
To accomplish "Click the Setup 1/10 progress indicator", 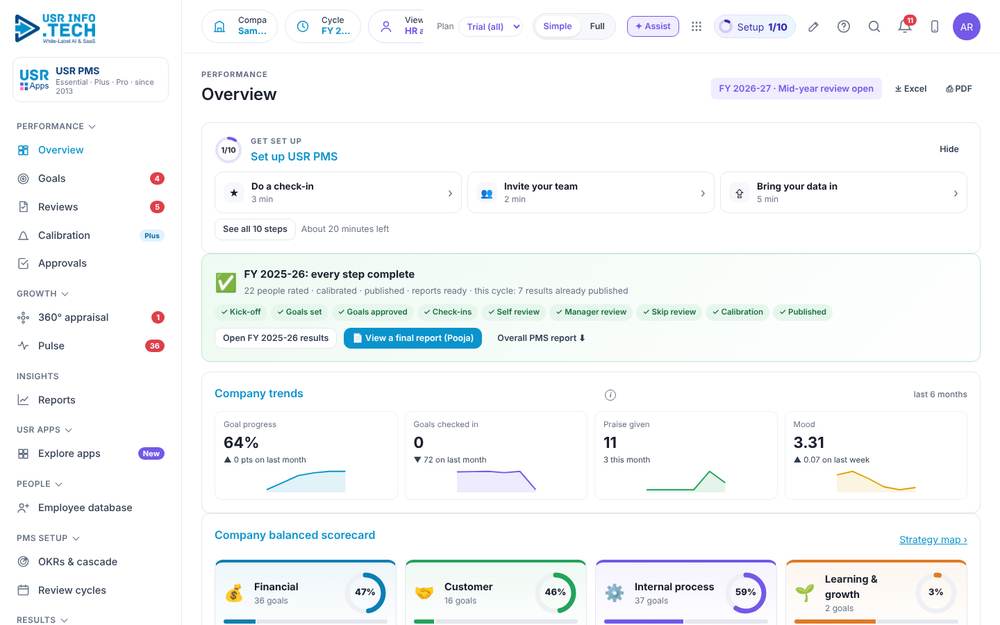I will pyautogui.click(x=754, y=27).
